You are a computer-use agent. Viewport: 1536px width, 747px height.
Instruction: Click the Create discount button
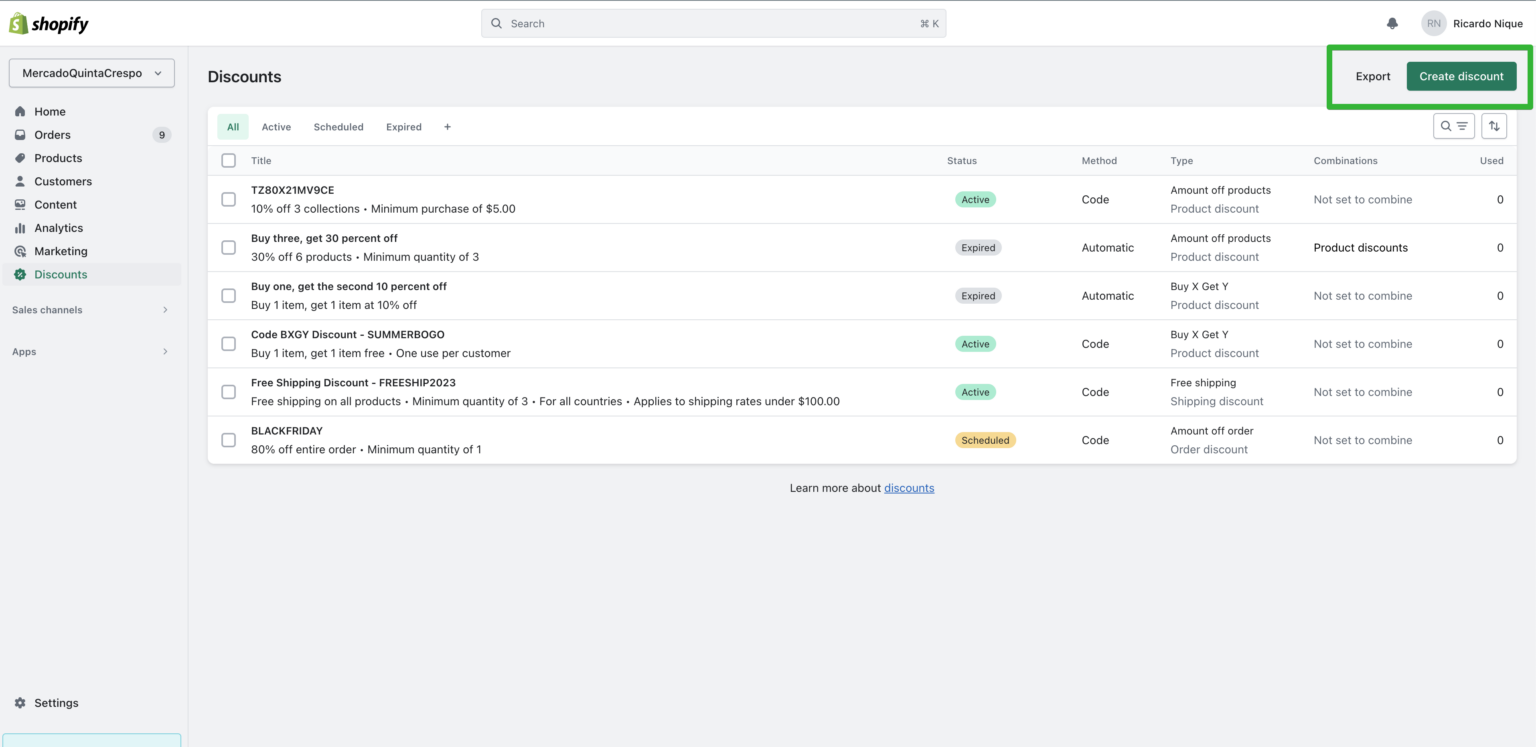1461,75
